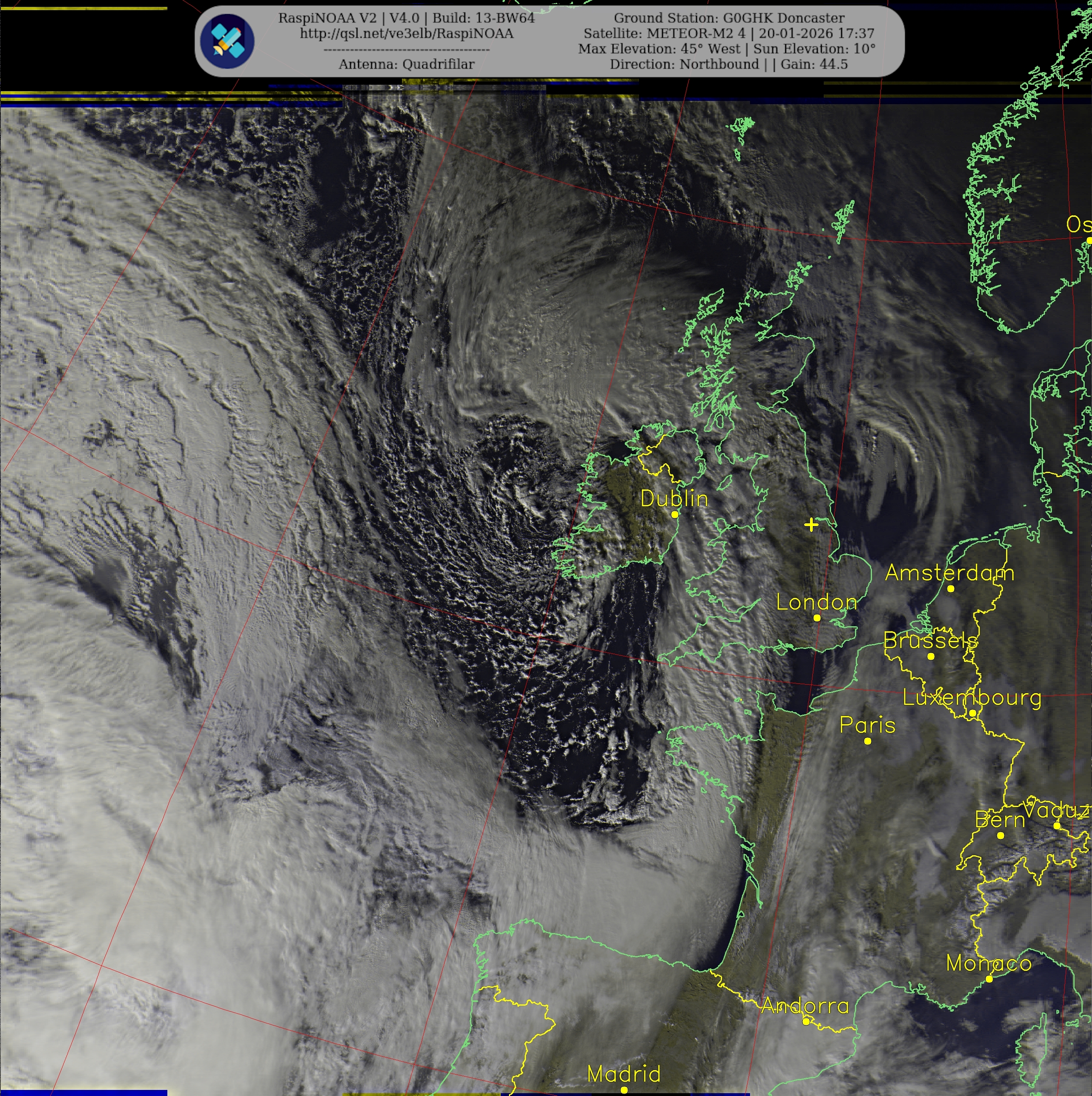Viewport: 1092px width, 1096px height.
Task: Click the Vaduz city label
Action: tap(1056, 810)
